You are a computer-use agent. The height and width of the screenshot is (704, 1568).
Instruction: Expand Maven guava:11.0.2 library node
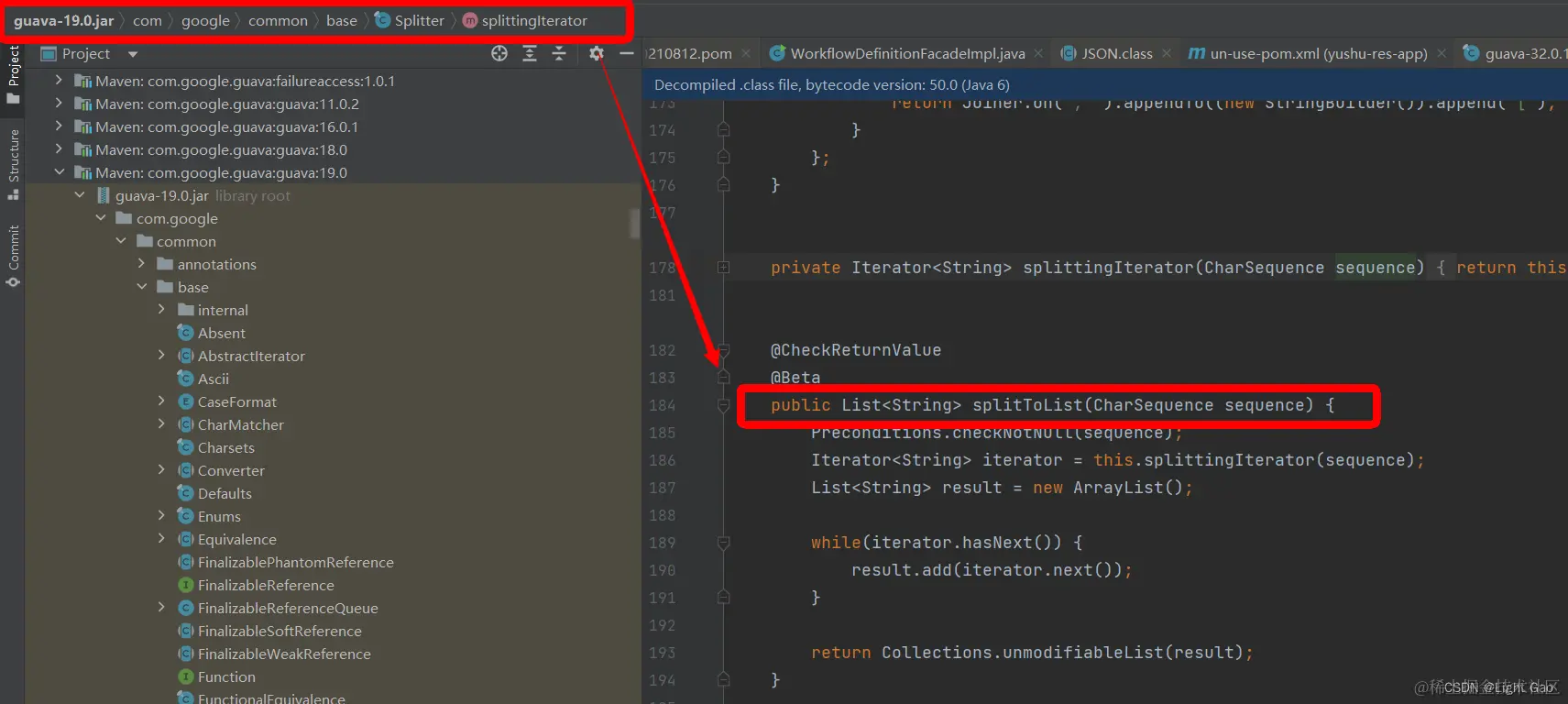59,104
